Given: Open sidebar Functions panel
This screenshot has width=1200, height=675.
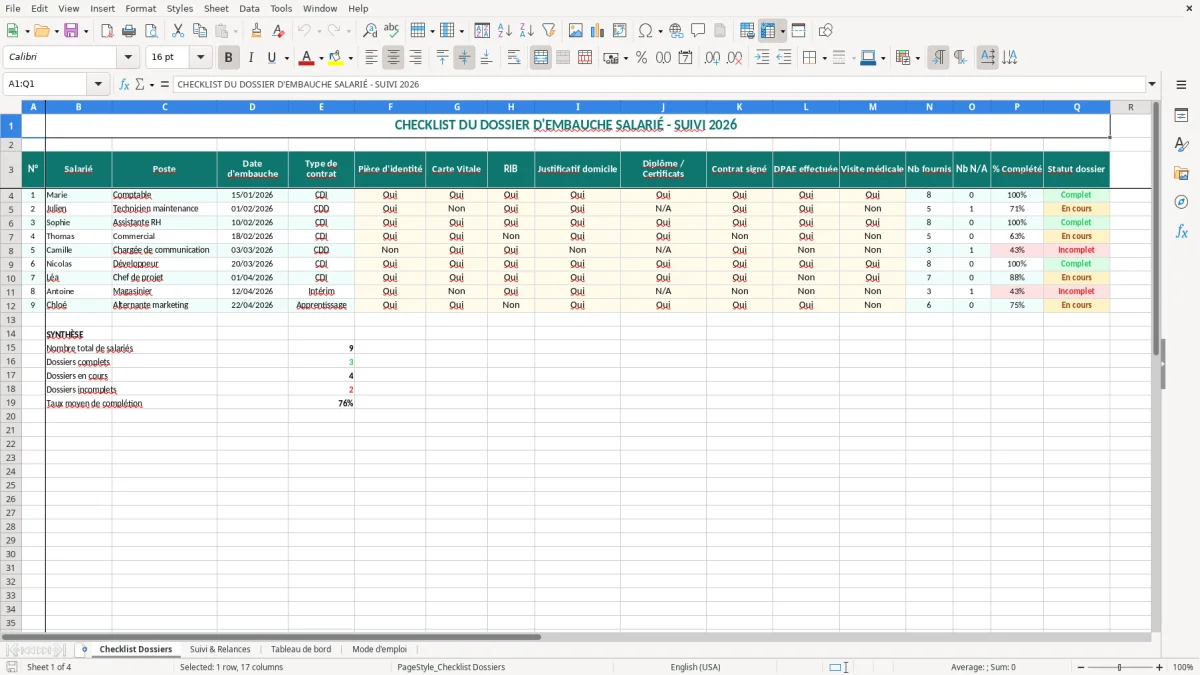Looking at the screenshot, I should [x=1181, y=231].
